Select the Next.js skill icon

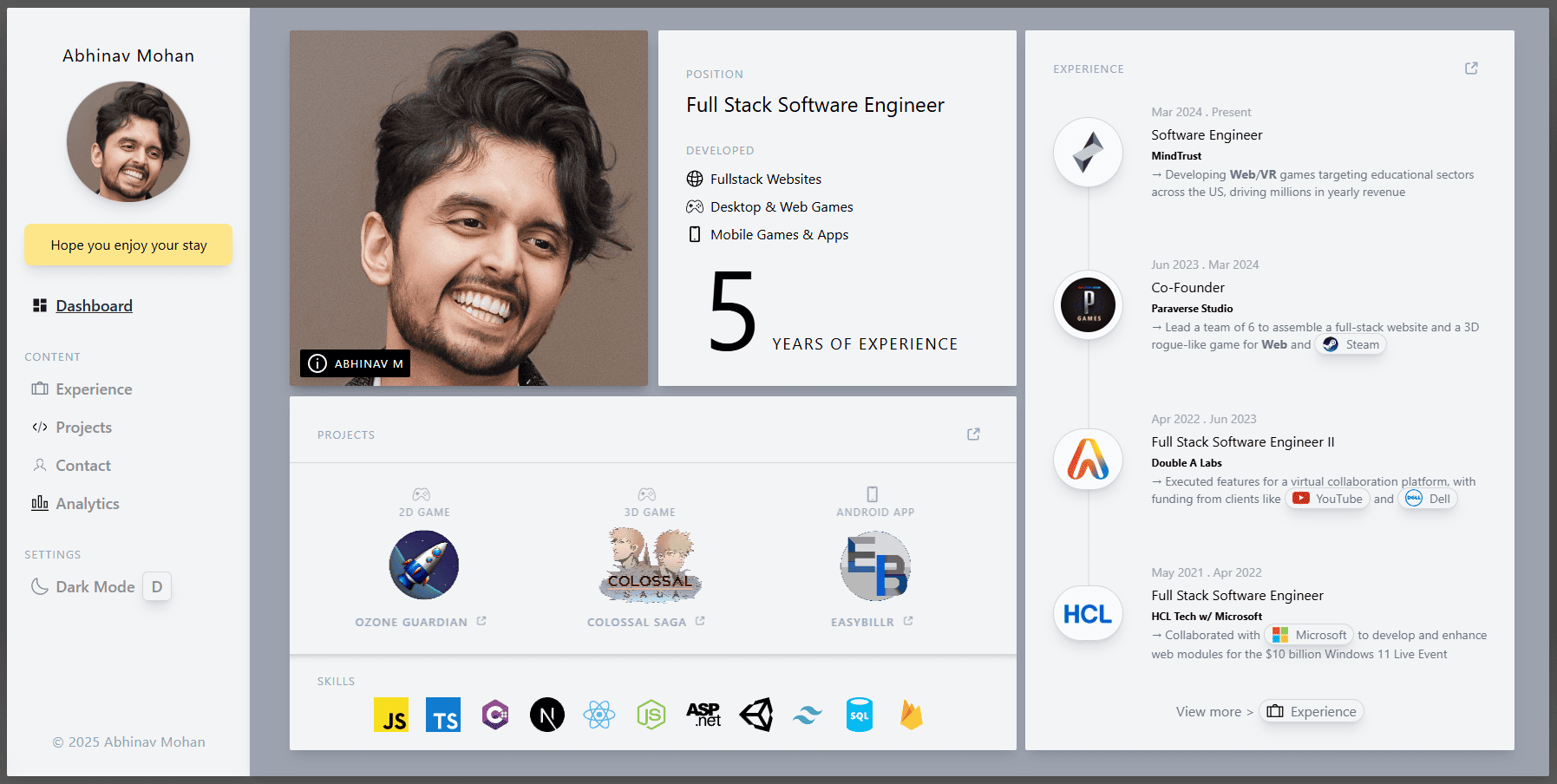(x=547, y=715)
